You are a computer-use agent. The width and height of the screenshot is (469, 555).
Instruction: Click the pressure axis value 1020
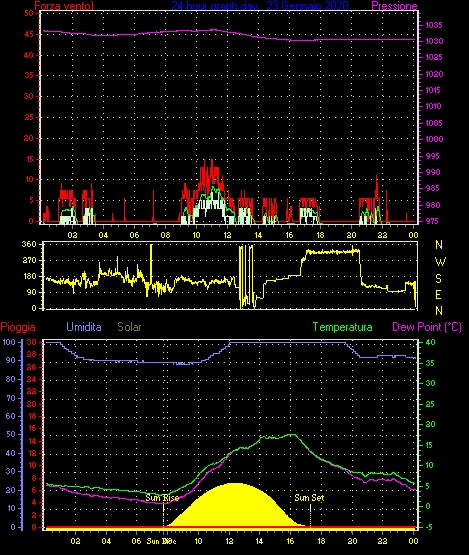[x=434, y=74]
